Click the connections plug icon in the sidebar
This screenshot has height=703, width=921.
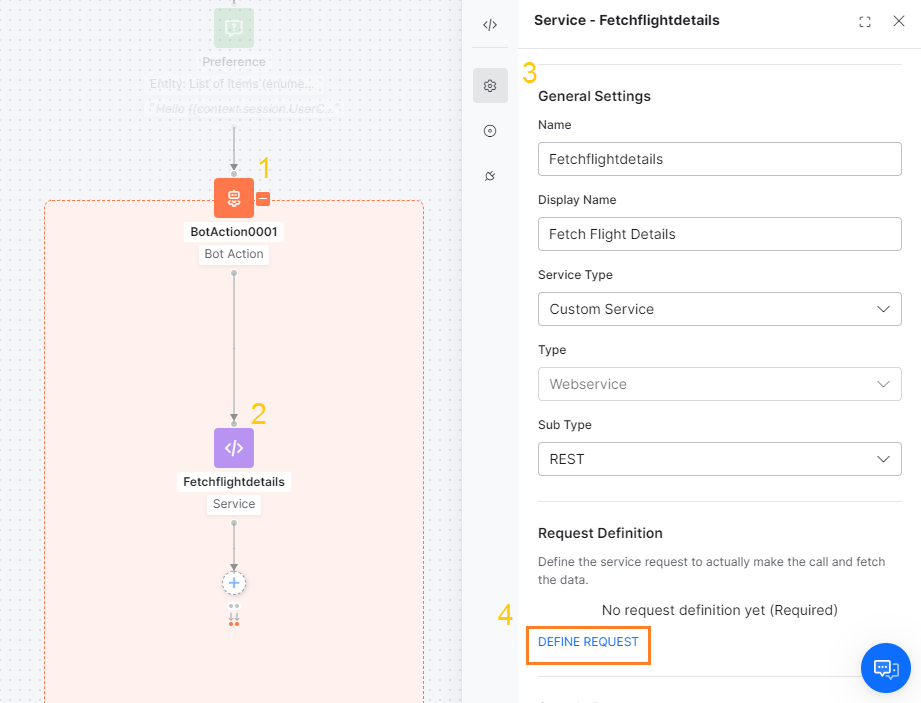click(489, 175)
